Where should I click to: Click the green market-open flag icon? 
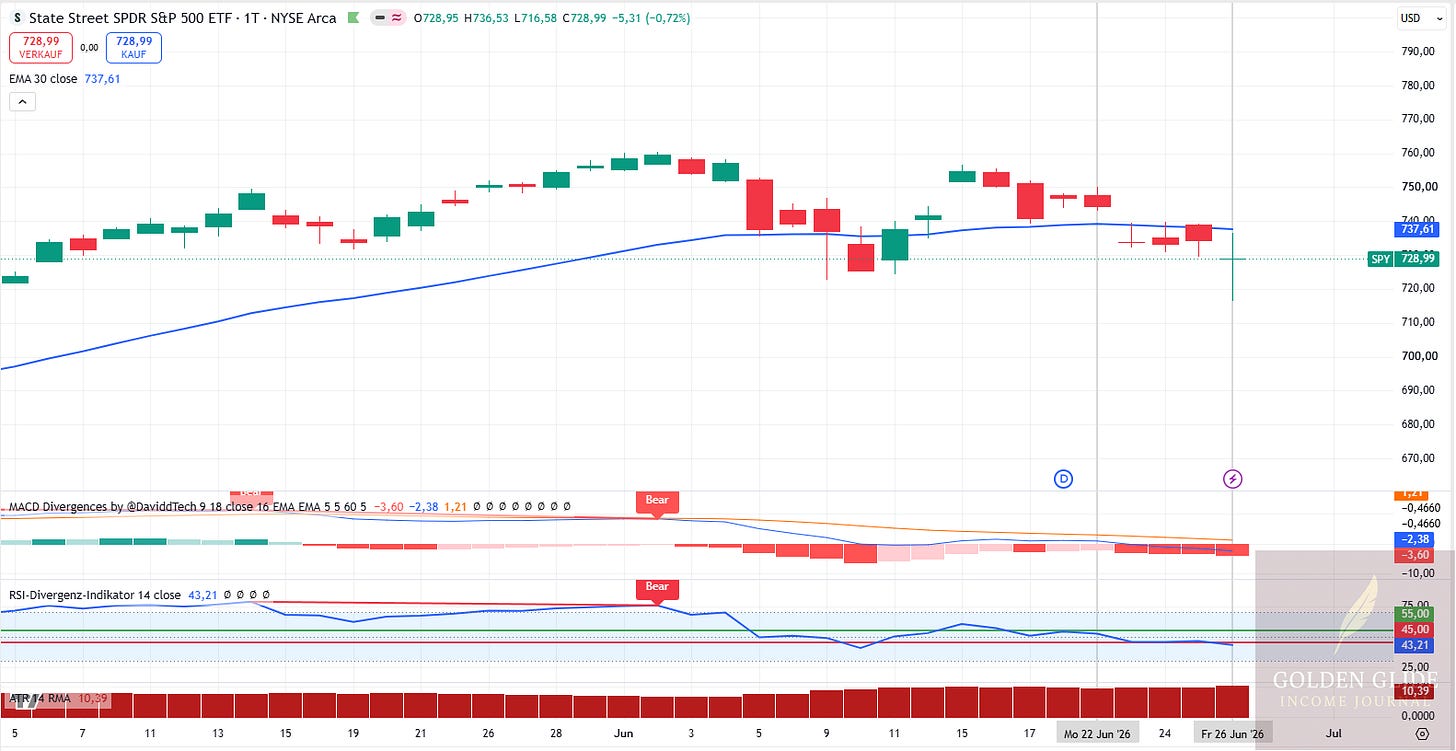tap(352, 18)
